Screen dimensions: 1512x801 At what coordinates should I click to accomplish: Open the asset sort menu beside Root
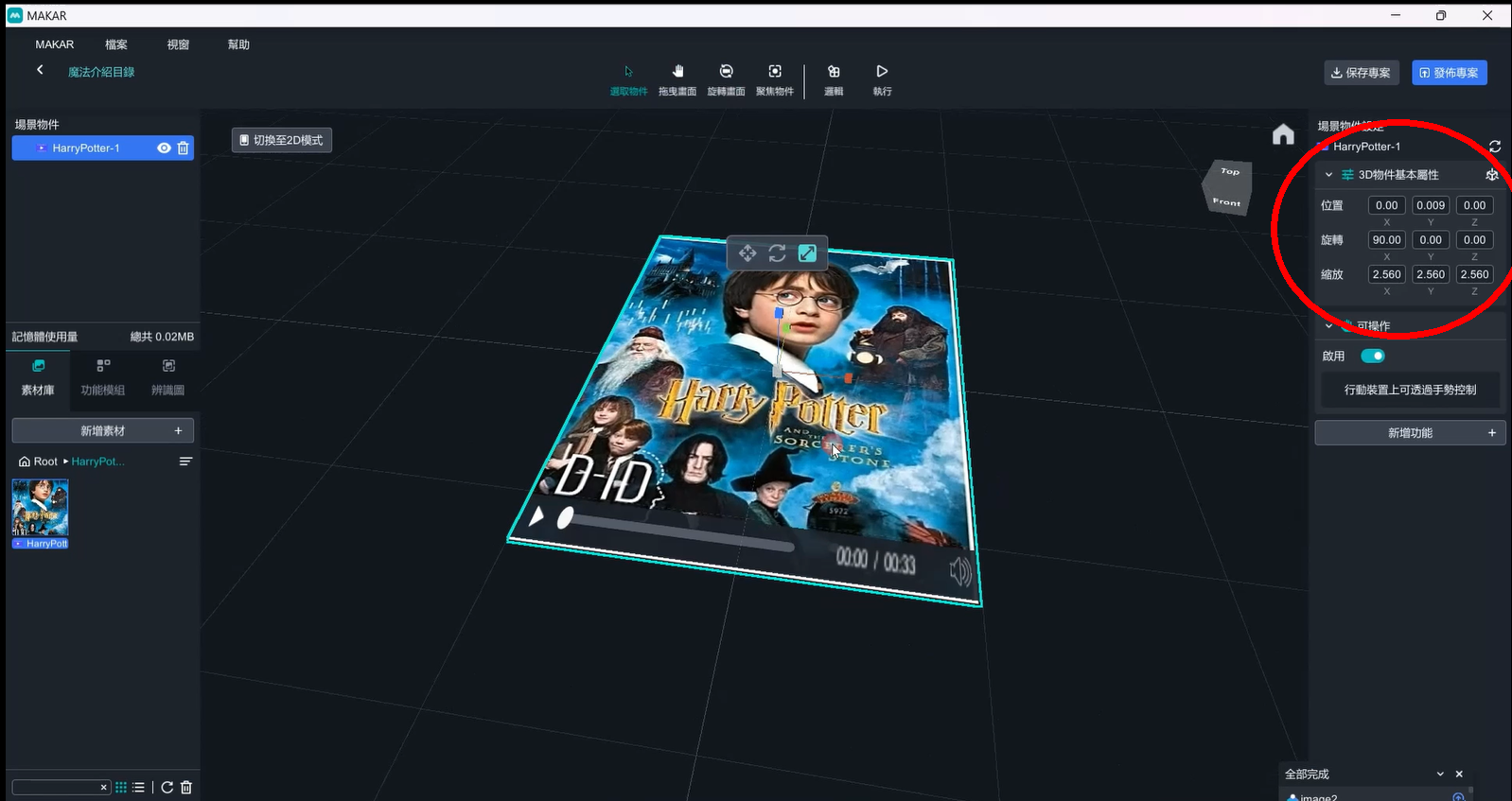pos(185,461)
